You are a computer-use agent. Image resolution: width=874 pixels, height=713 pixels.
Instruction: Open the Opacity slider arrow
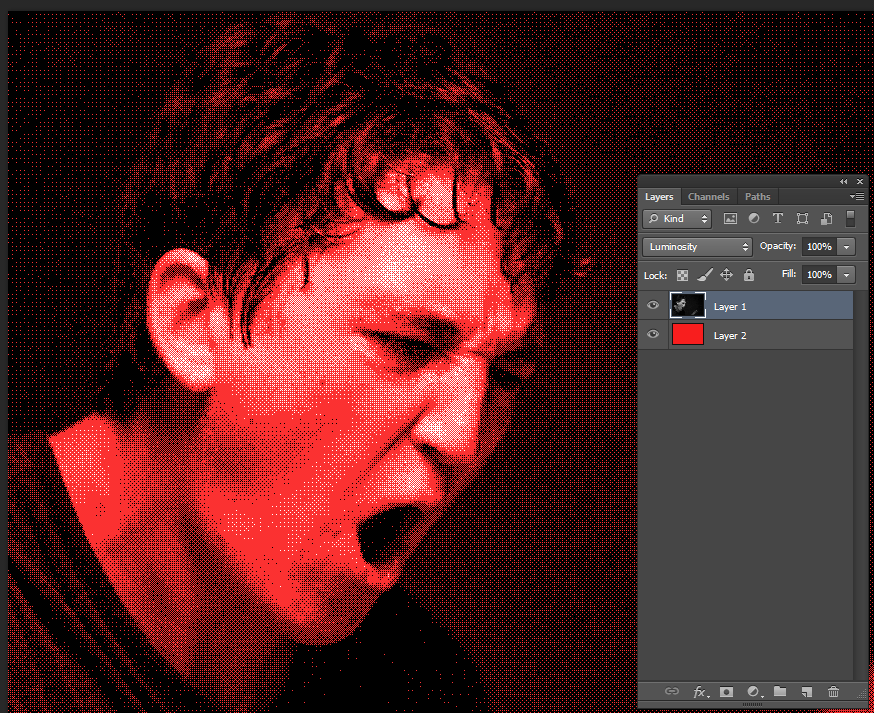846,246
